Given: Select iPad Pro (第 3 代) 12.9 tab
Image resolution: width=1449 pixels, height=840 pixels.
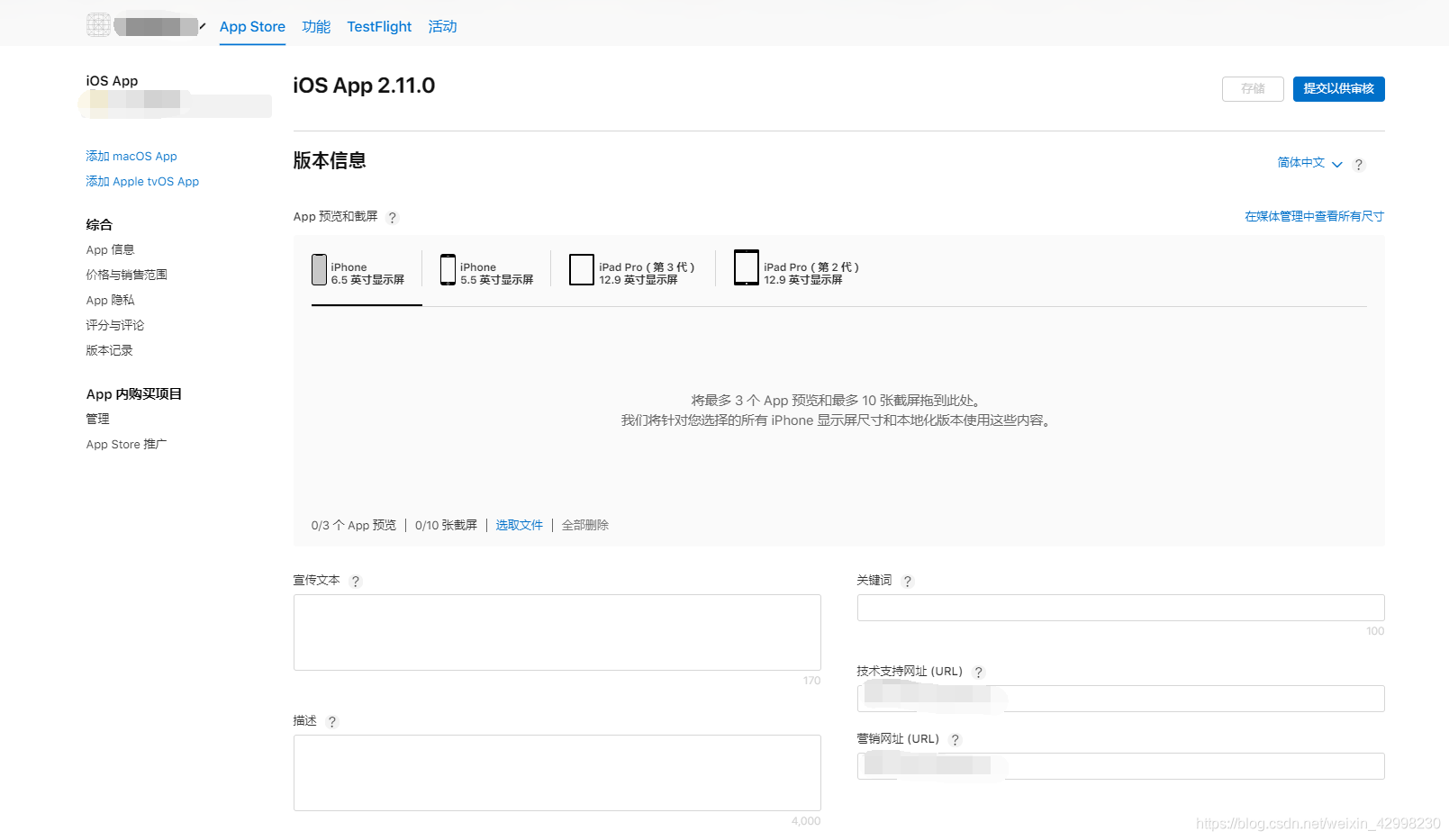Looking at the screenshot, I should [x=632, y=274].
